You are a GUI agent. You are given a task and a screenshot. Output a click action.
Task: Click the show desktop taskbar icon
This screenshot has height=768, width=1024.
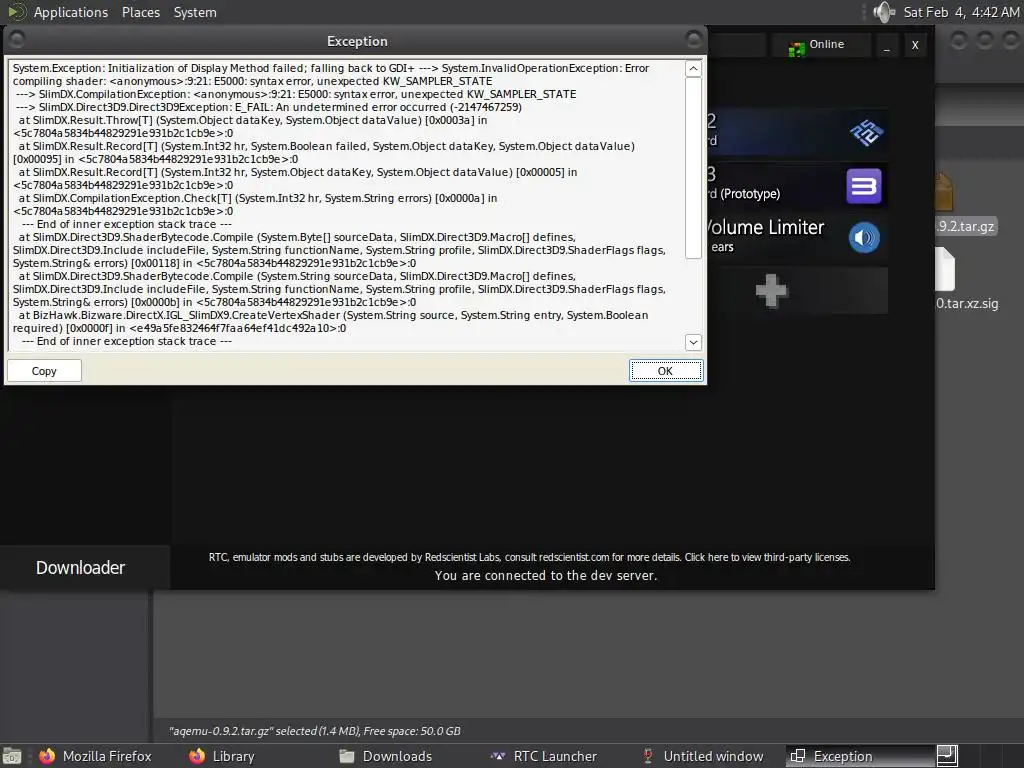(x=12, y=756)
